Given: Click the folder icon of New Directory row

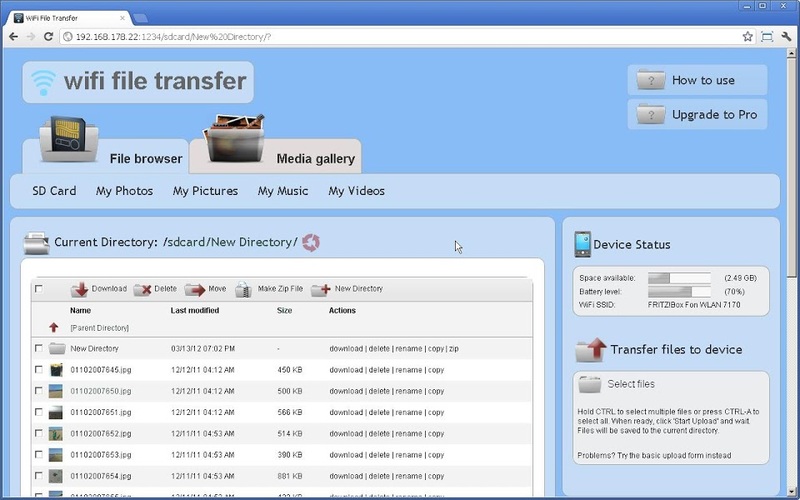Looking at the screenshot, I should point(57,348).
